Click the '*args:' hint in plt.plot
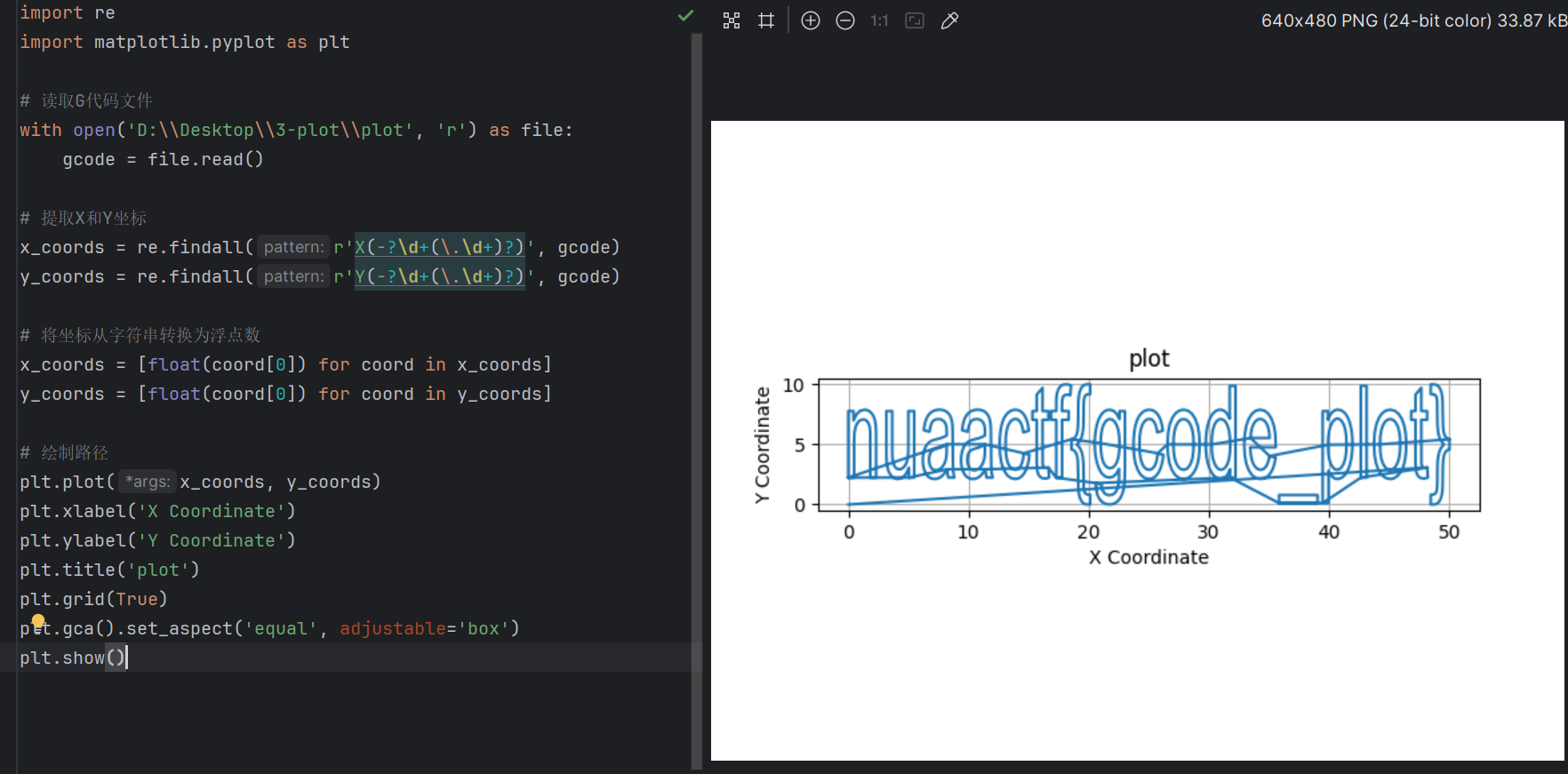This screenshot has width=1568, height=774. (x=147, y=482)
